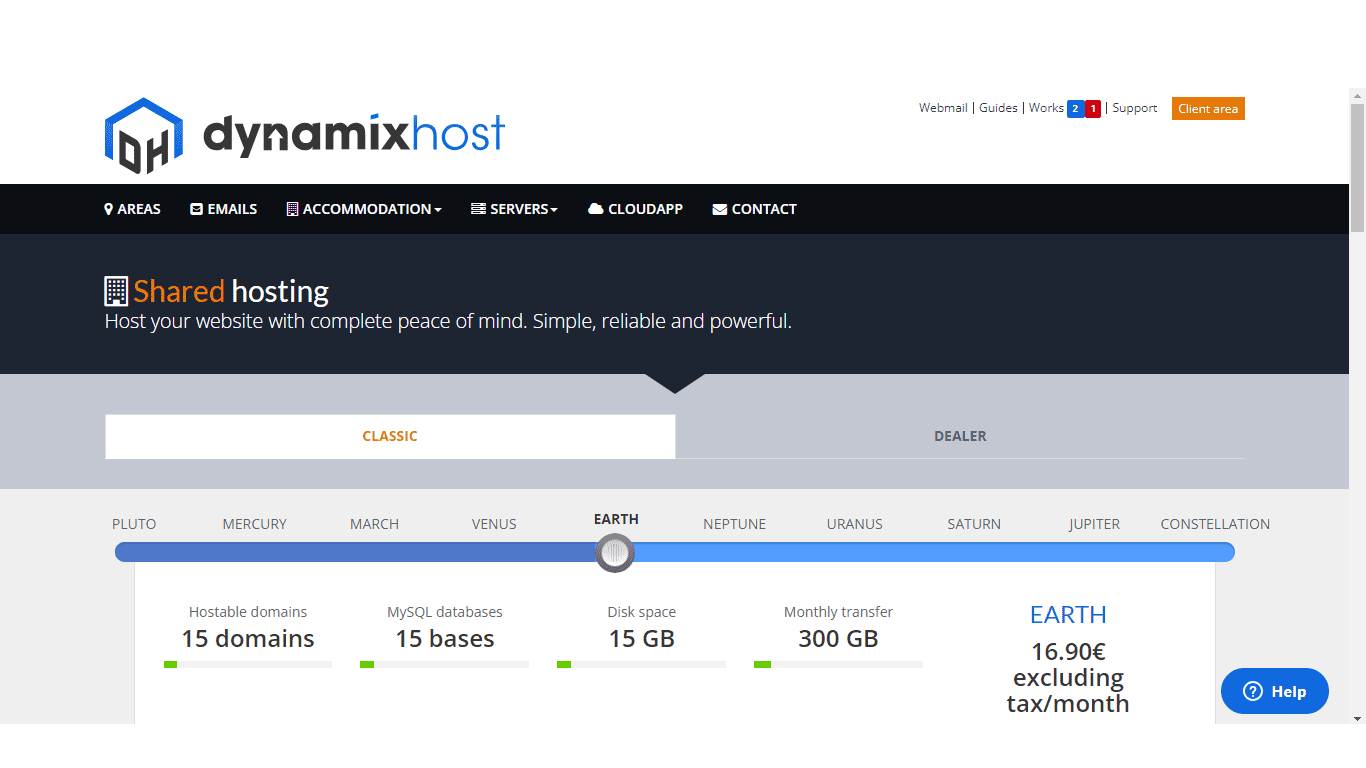Click the blue Works badge showing 2

(x=1075, y=109)
